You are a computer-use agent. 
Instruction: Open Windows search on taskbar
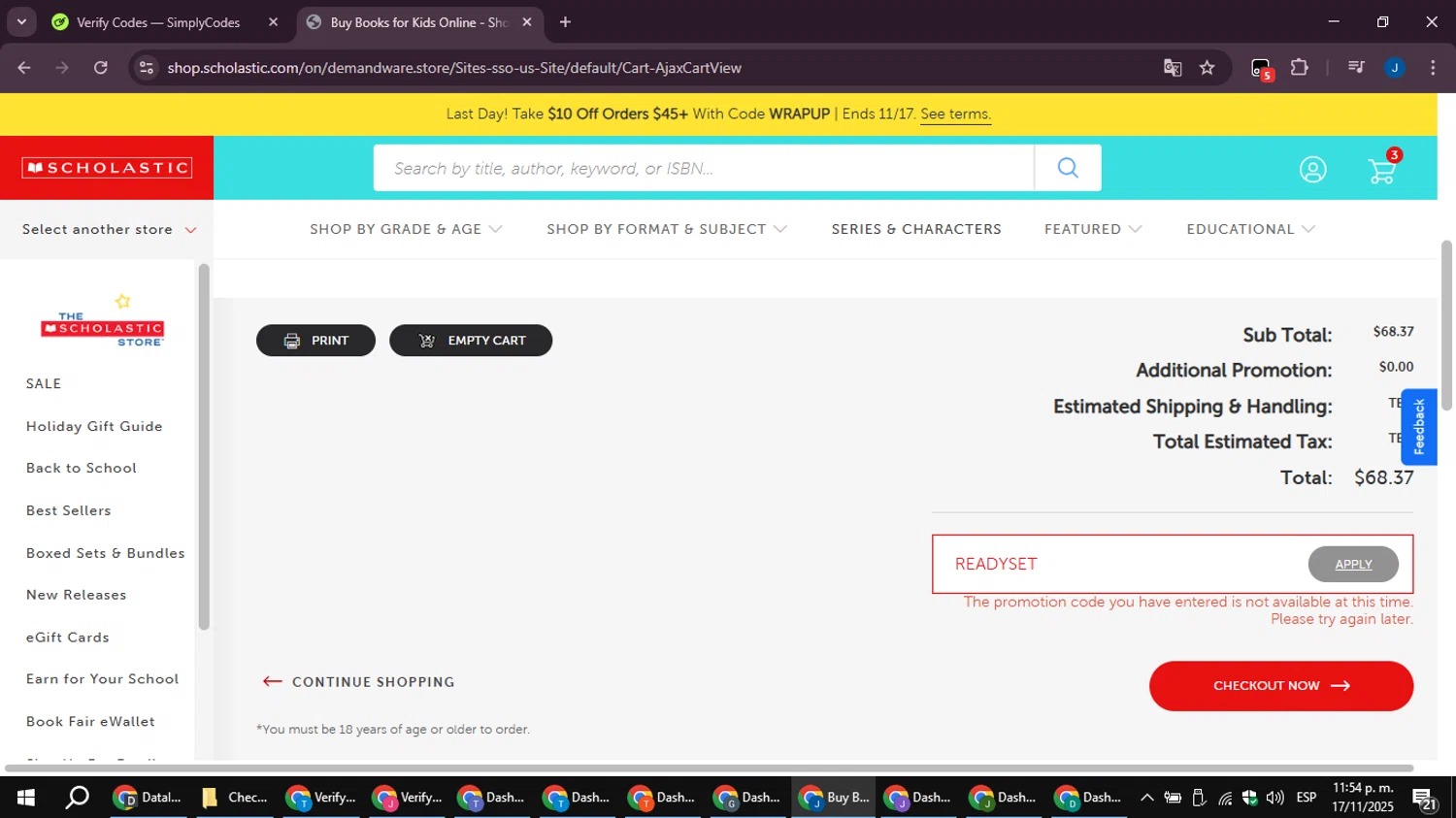pos(77,798)
